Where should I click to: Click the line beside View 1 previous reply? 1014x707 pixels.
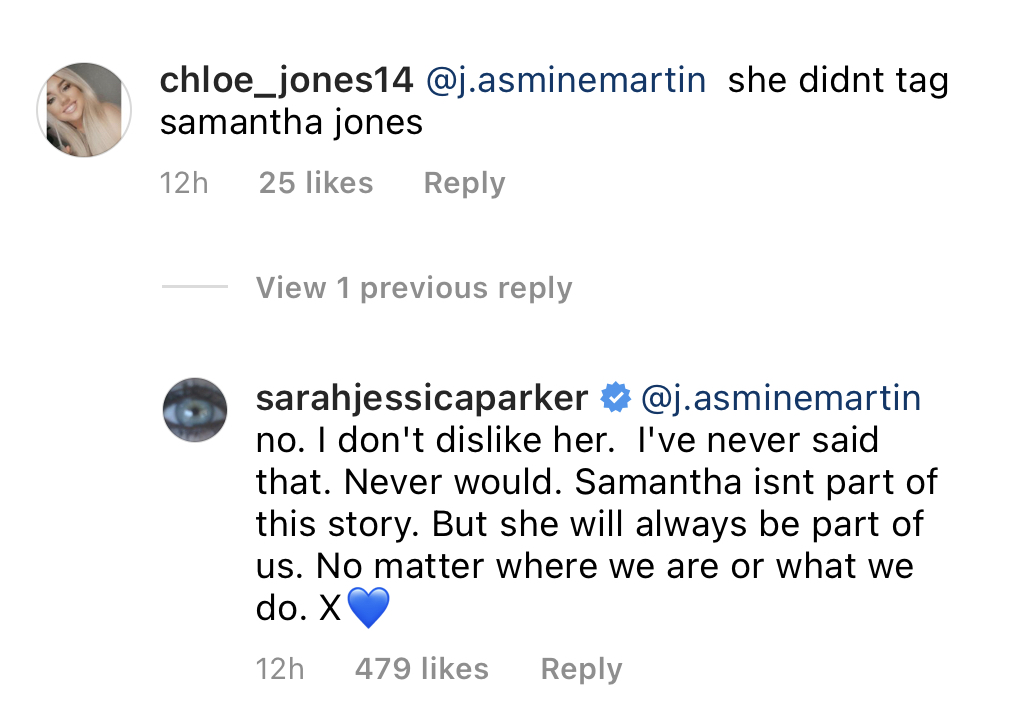click(x=195, y=288)
